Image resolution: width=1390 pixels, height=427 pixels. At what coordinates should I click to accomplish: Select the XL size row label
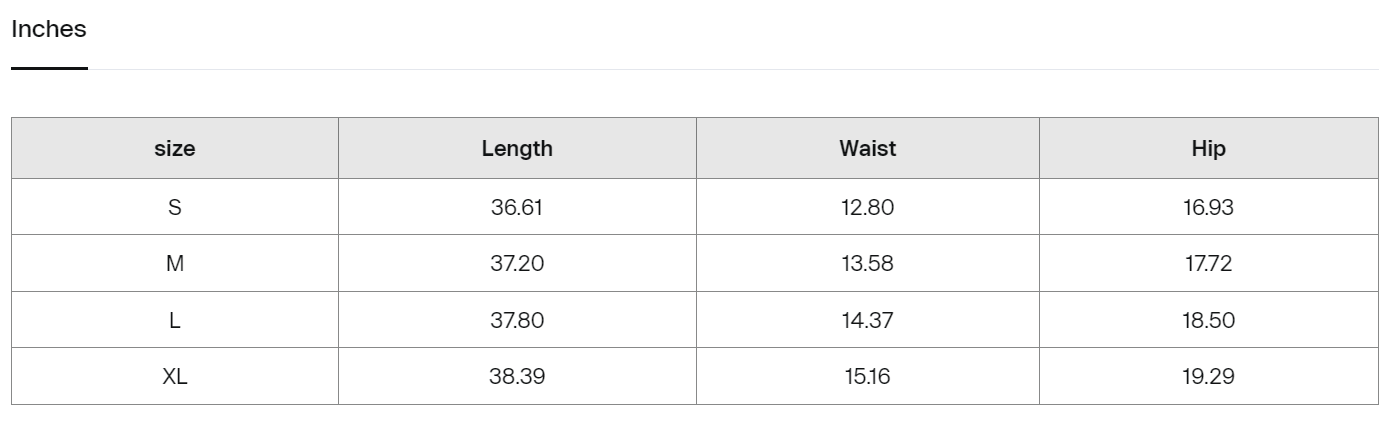[x=175, y=376]
